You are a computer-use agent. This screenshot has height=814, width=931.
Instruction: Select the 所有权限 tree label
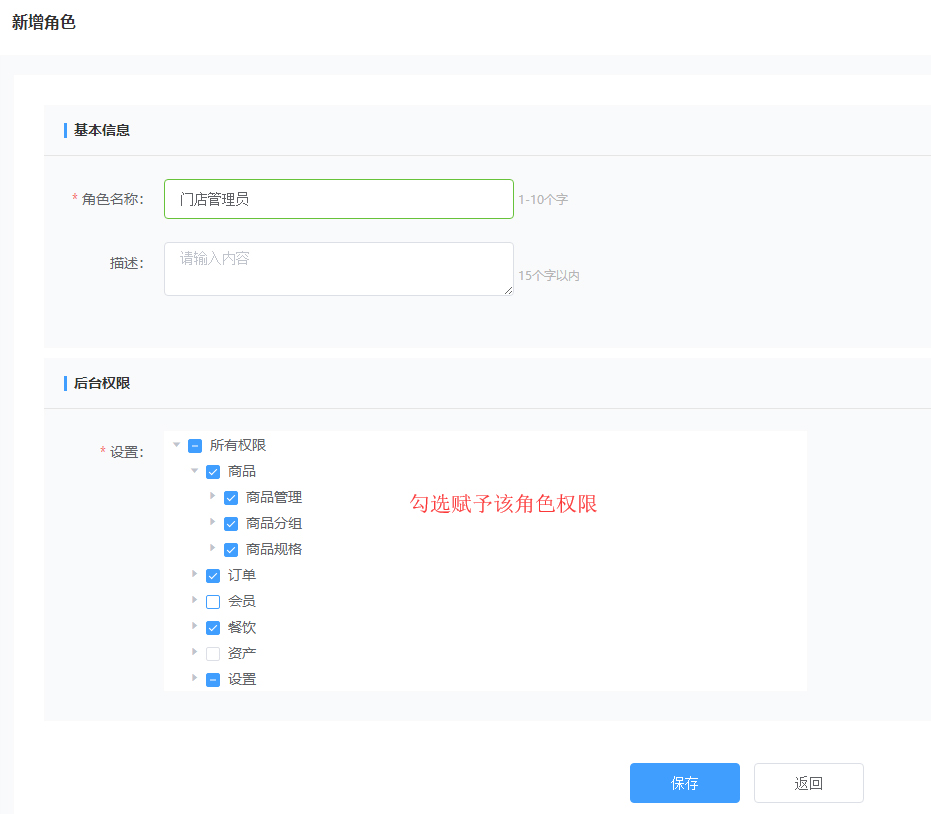238,445
